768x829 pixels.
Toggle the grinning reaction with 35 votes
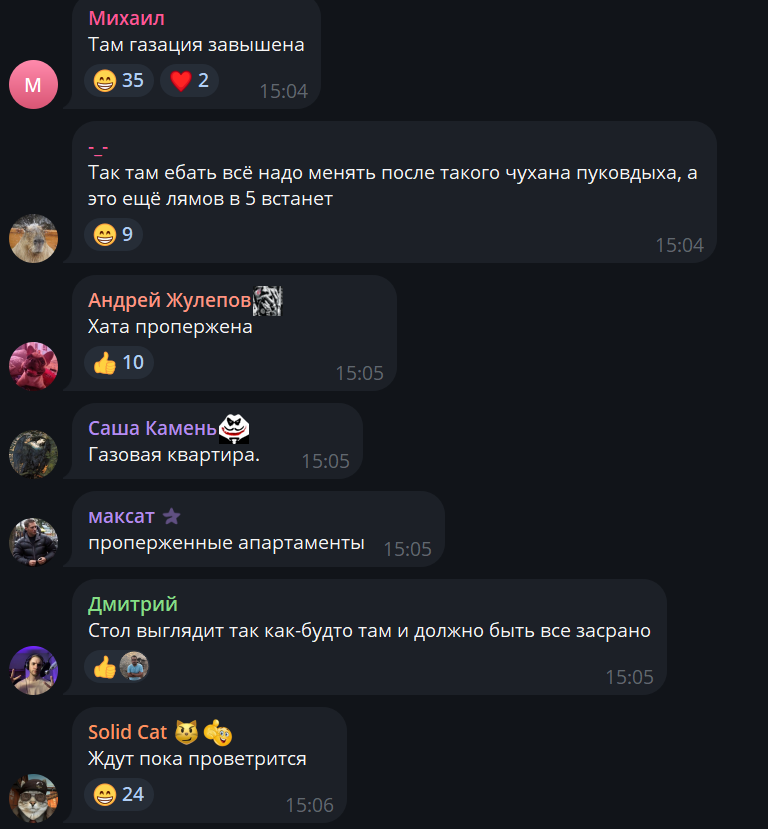tap(119, 81)
